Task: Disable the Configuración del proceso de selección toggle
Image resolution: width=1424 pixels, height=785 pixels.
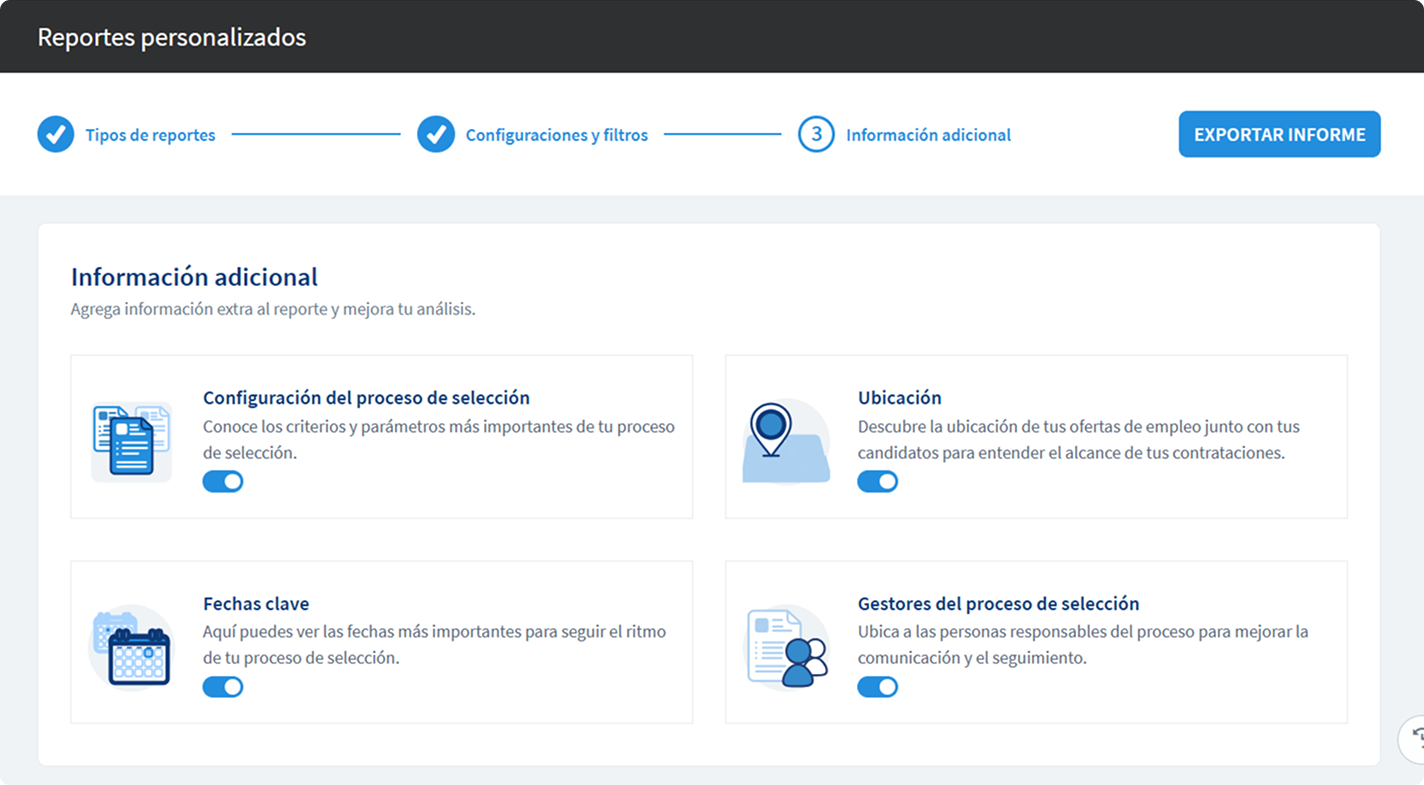Action: coord(223,481)
